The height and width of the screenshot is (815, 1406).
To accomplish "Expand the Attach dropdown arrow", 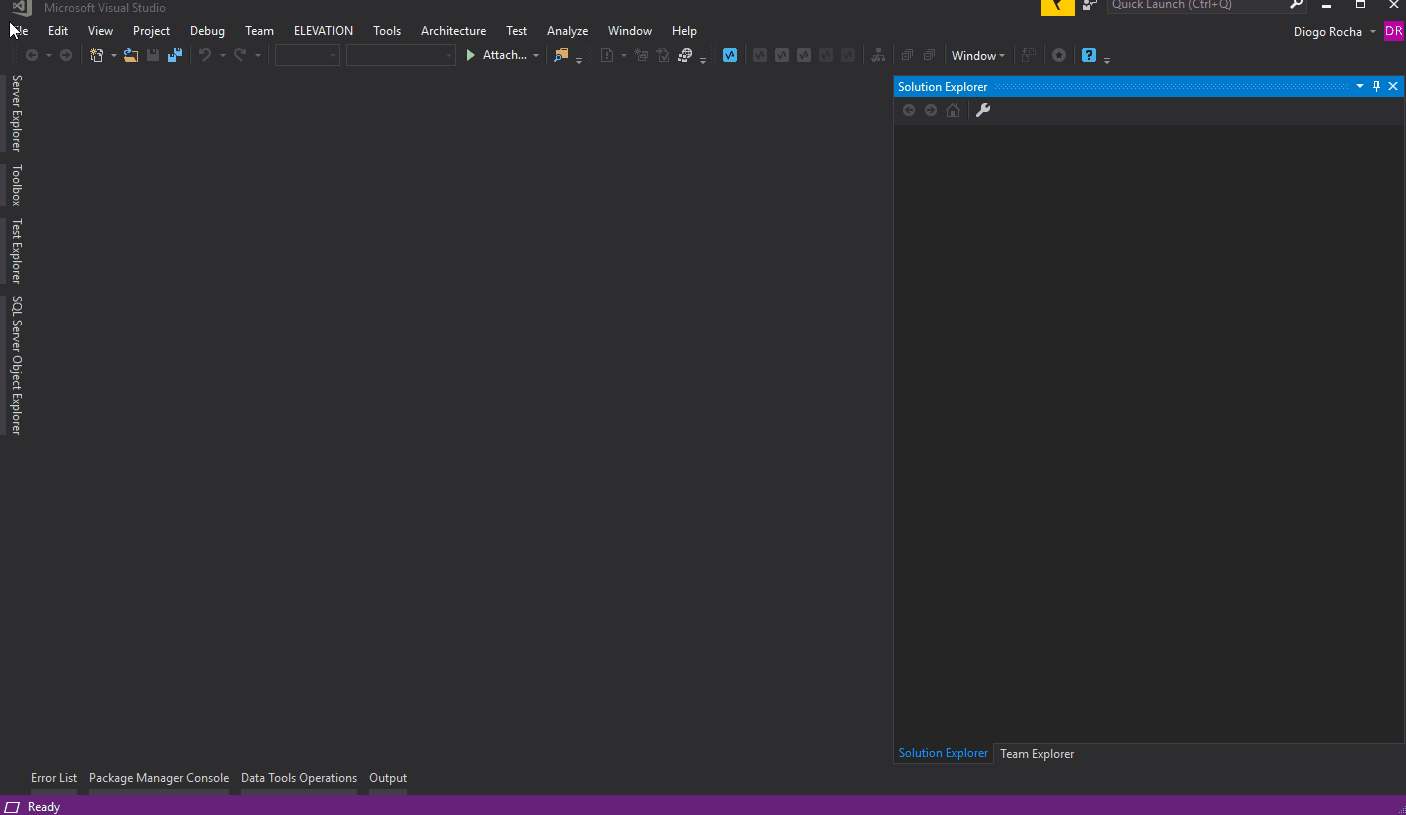I will click(x=536, y=56).
